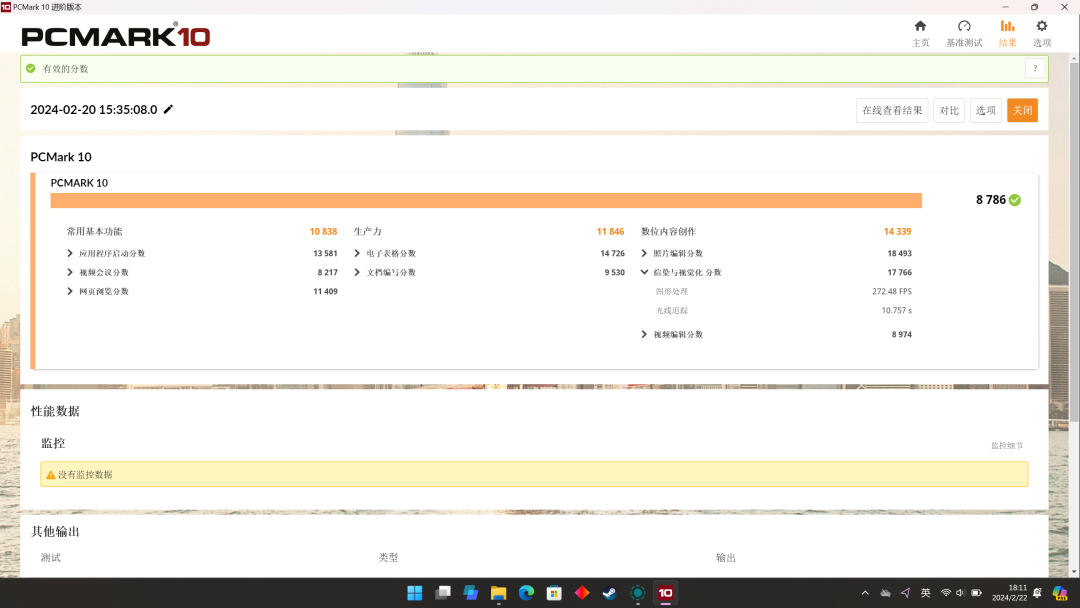
Task: Click the date 2024-02-20 15:35:08.0 title
Action: (x=94, y=109)
